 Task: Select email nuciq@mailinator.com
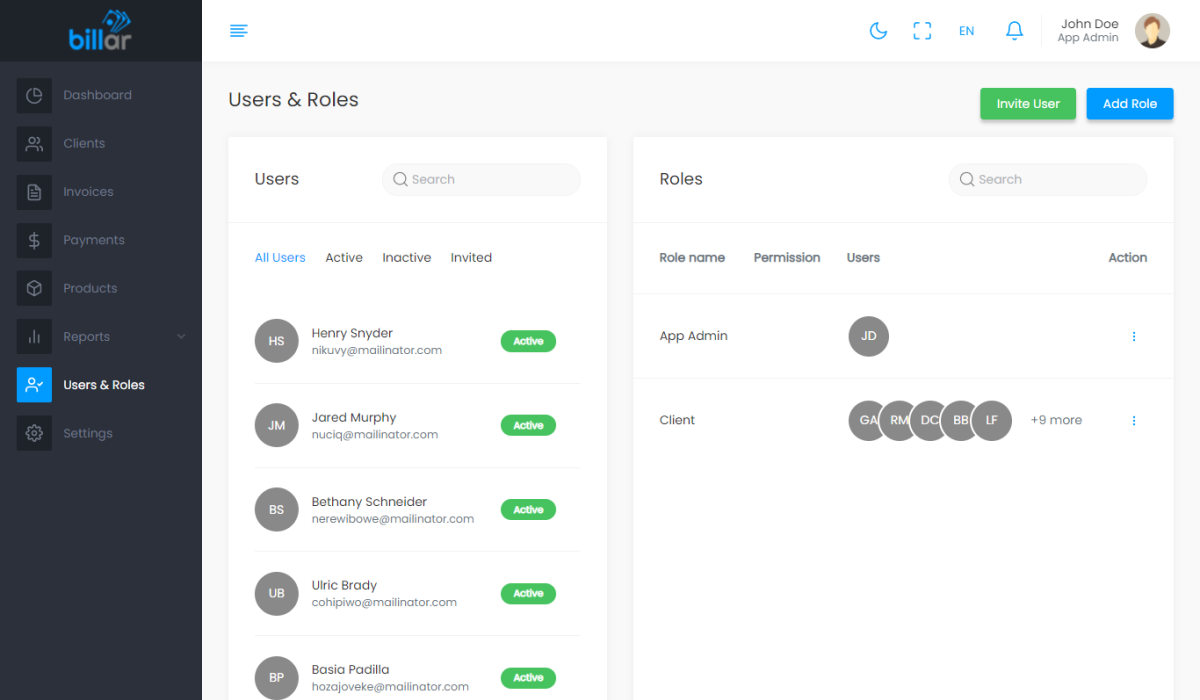click(x=375, y=435)
